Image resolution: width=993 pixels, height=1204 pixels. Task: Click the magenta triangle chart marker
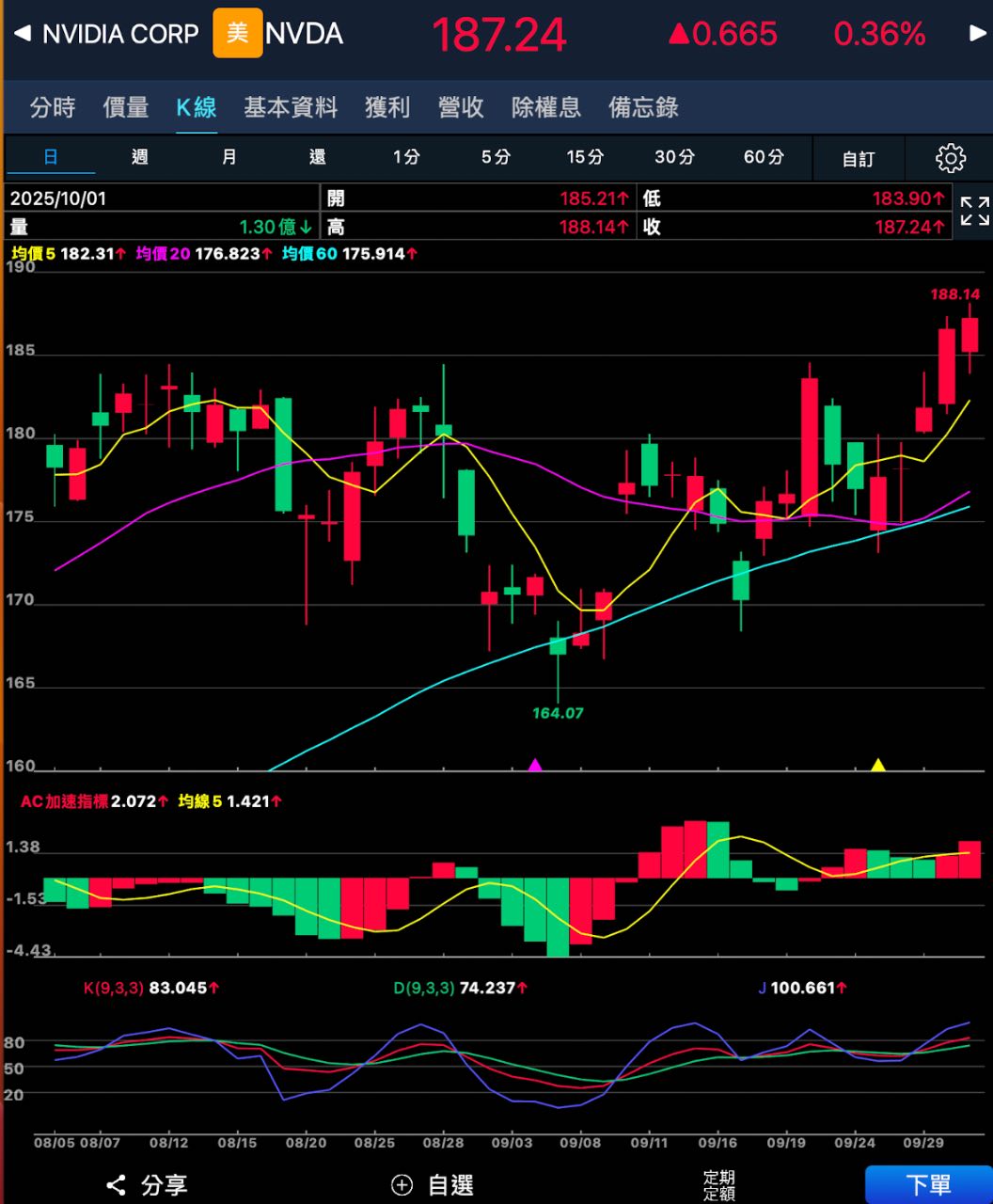click(535, 765)
